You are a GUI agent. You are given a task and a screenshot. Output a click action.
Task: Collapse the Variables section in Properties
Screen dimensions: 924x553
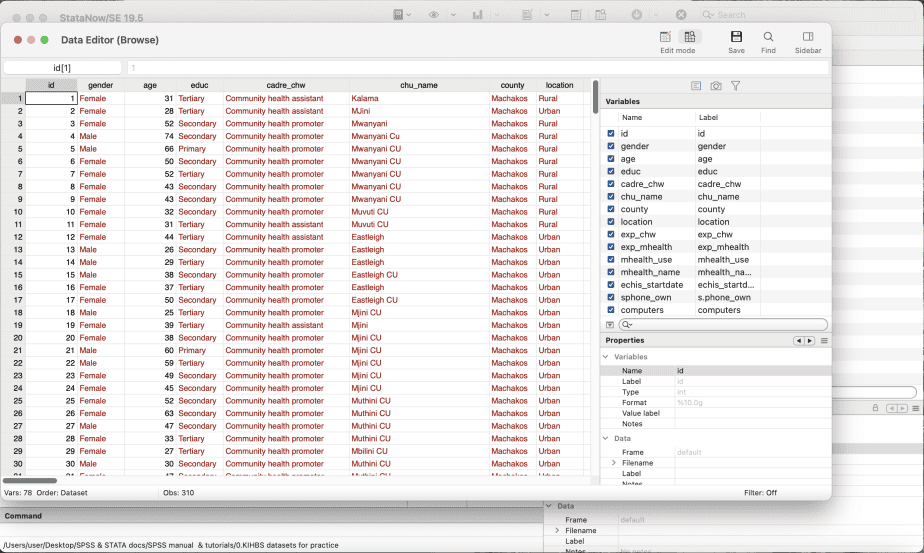tap(605, 357)
